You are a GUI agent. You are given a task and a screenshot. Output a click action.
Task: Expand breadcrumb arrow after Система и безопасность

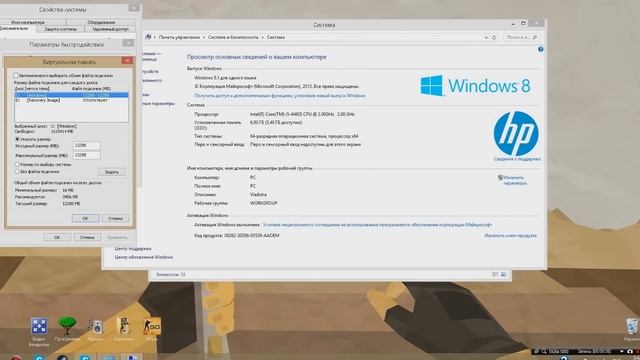point(262,38)
